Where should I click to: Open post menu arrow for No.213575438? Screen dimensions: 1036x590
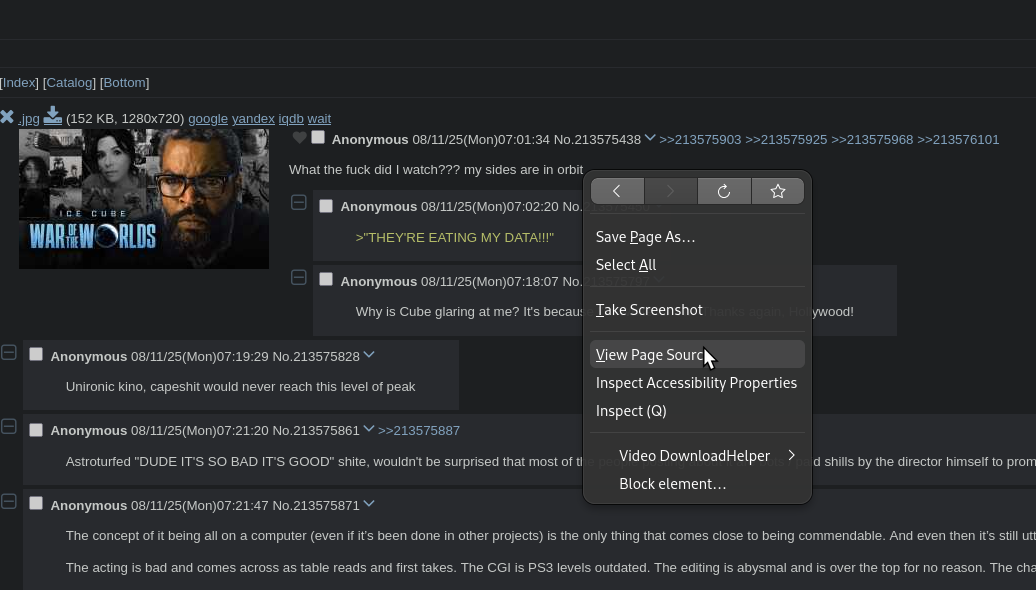pos(650,138)
